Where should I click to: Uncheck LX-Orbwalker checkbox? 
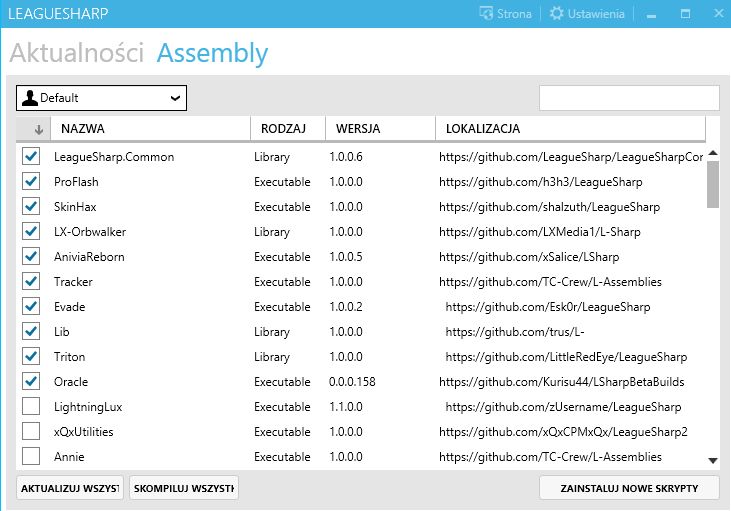point(31,231)
